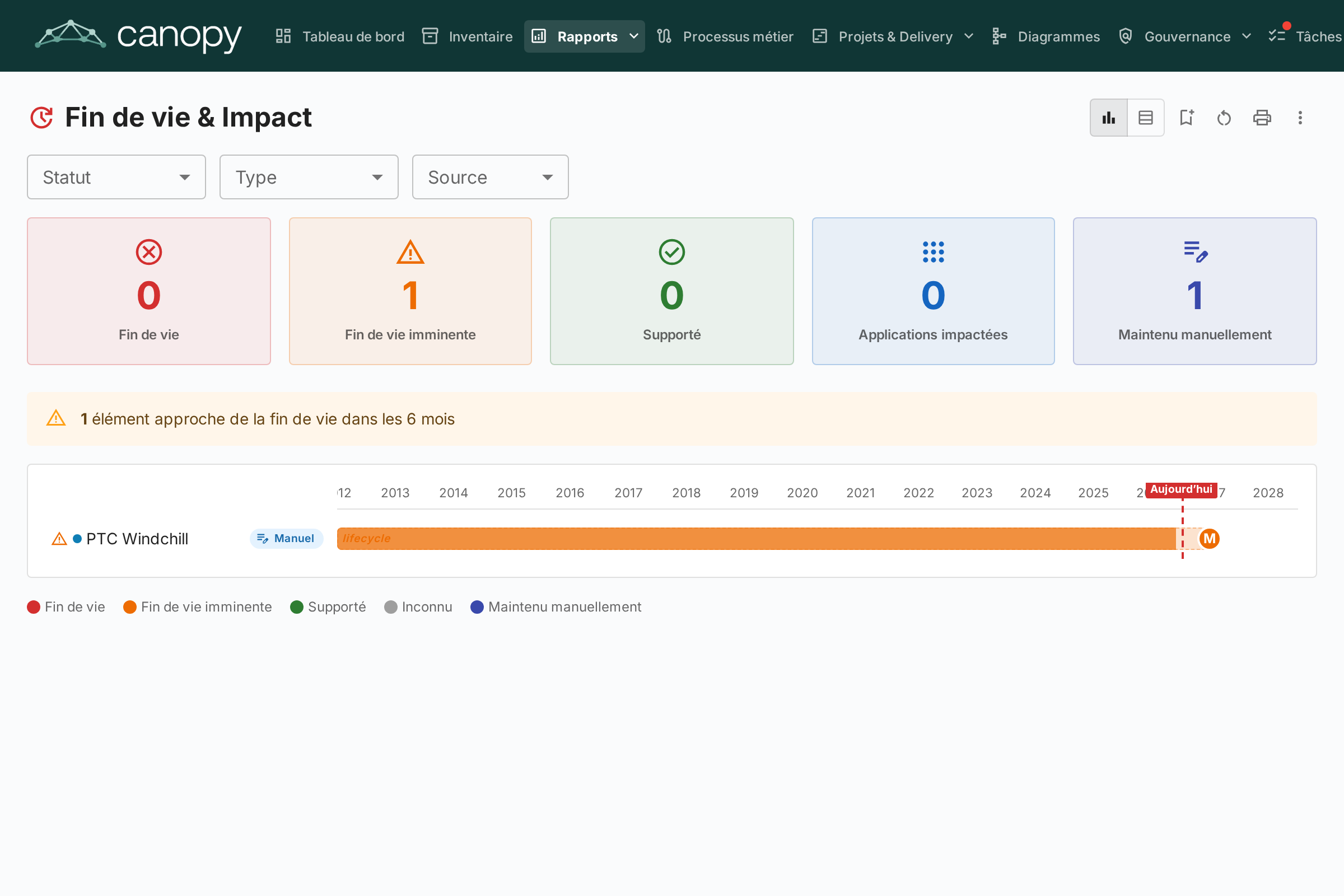Click the 6-month end-of-life alert banner
This screenshot has height=896, width=1344.
[672, 419]
